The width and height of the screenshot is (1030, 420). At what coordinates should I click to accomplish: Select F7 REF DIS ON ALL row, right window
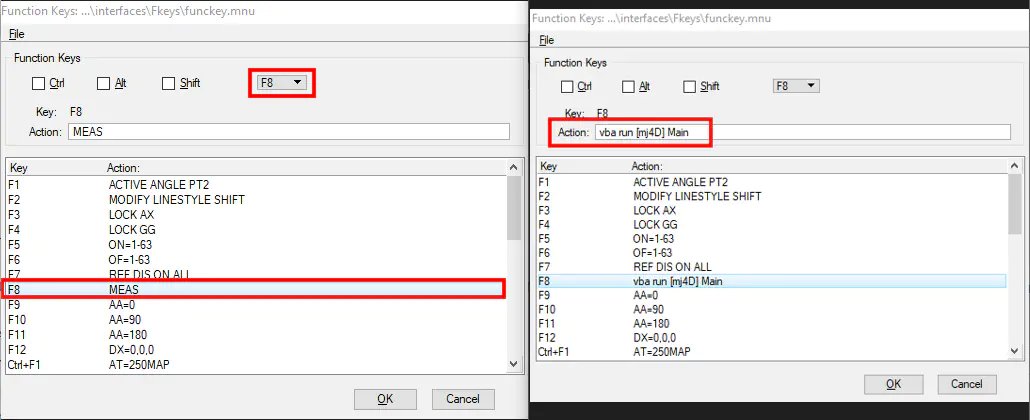[772, 267]
